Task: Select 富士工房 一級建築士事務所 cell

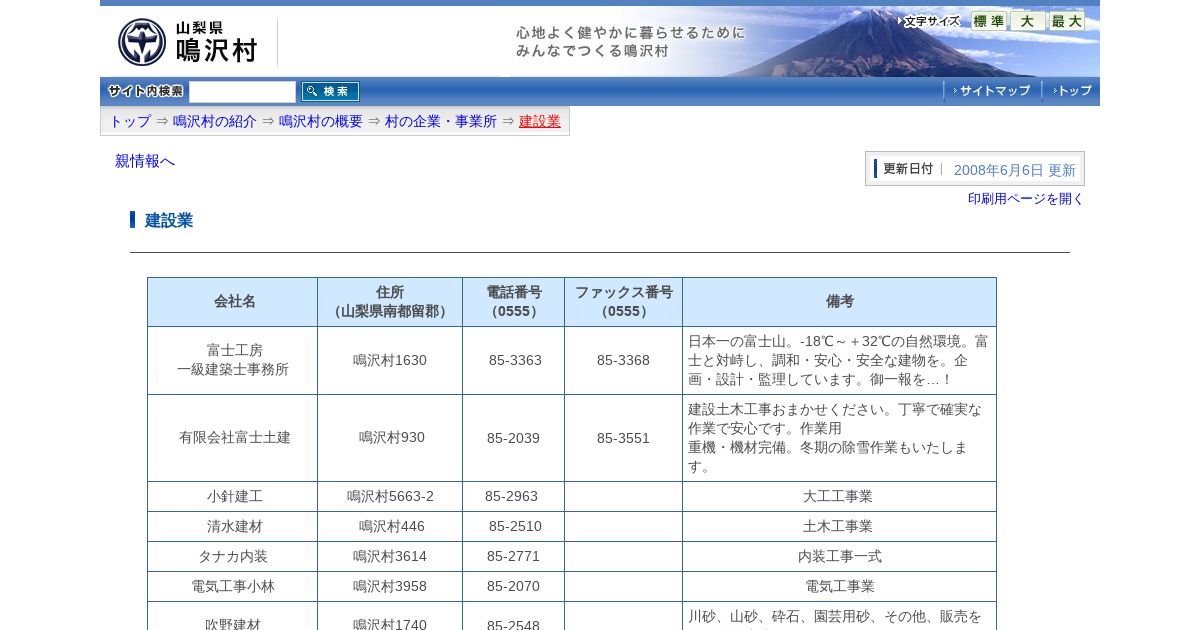Action: [233, 360]
